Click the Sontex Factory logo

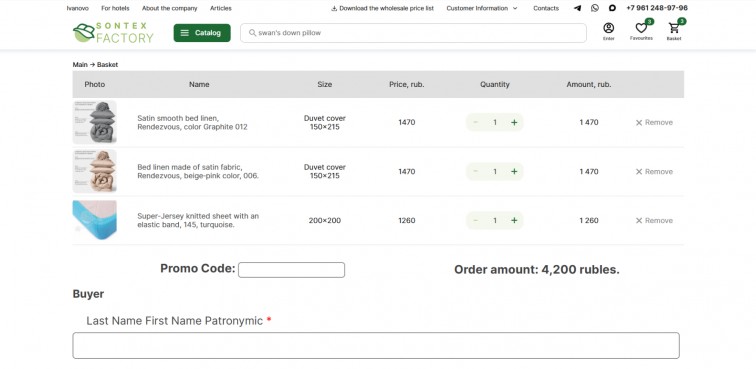[113, 33]
